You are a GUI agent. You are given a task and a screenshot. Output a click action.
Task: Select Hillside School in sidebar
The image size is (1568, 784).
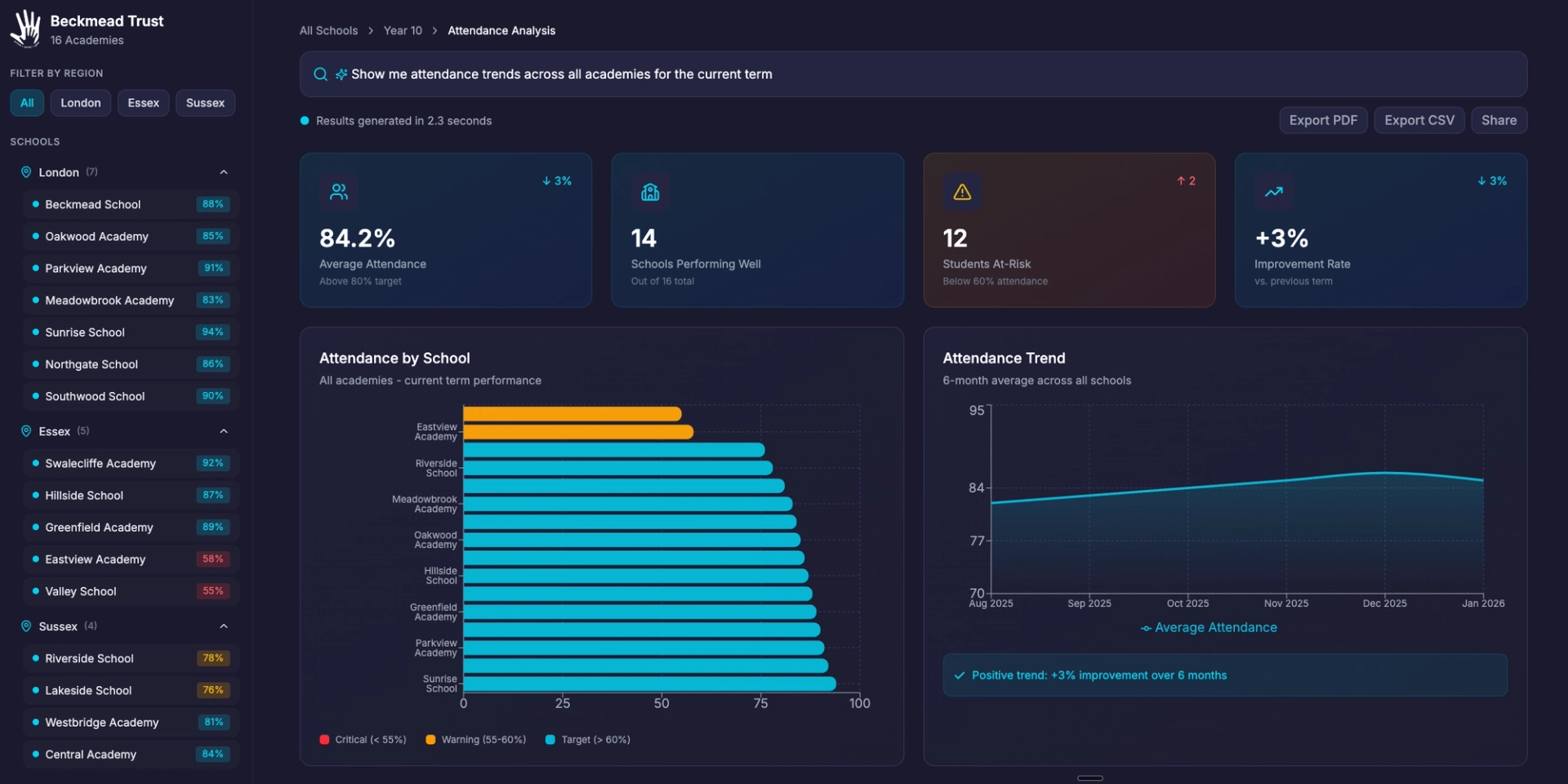click(x=131, y=495)
